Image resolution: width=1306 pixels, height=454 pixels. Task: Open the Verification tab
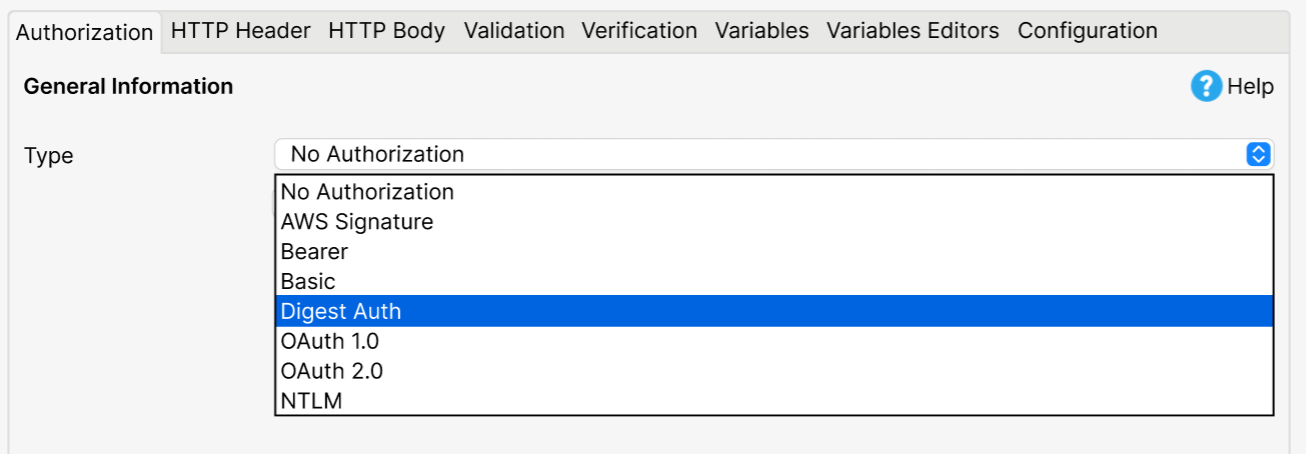coord(639,31)
